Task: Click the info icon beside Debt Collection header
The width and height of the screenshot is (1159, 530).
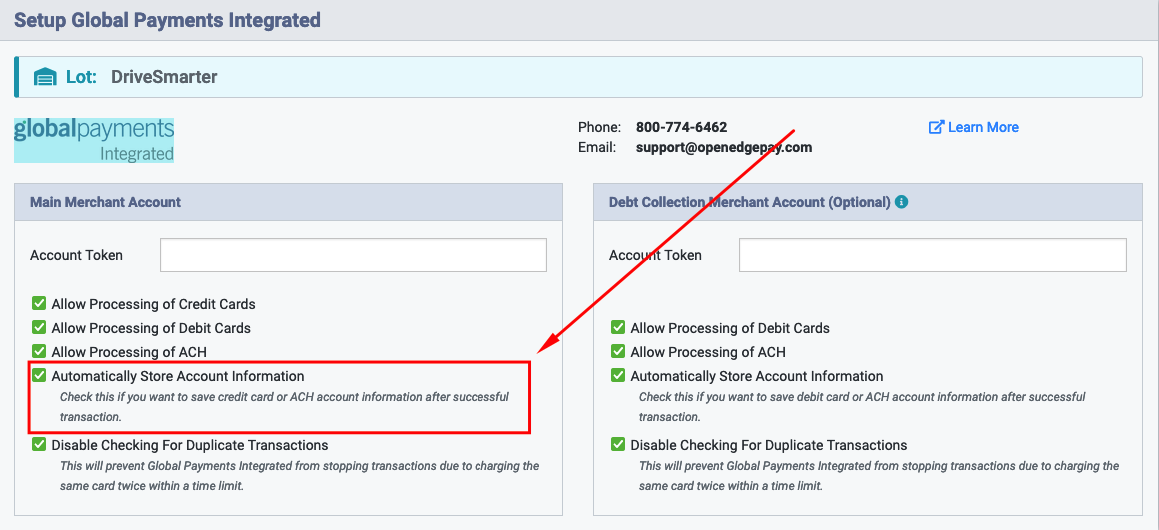Action: pyautogui.click(x=901, y=202)
